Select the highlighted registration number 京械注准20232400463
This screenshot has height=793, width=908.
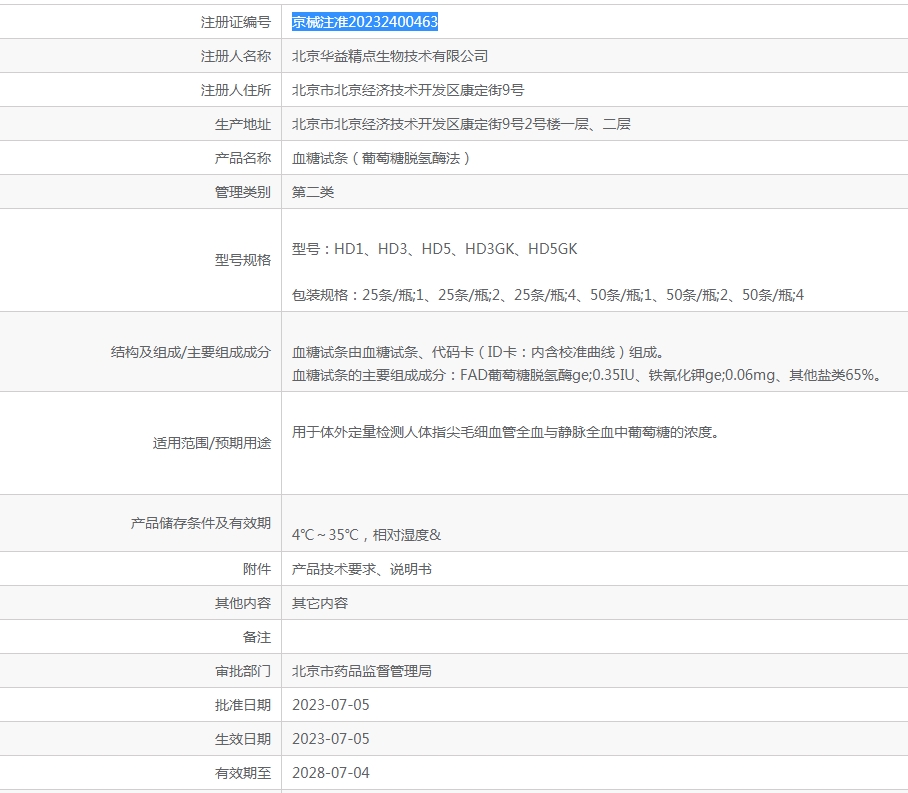click(365, 22)
